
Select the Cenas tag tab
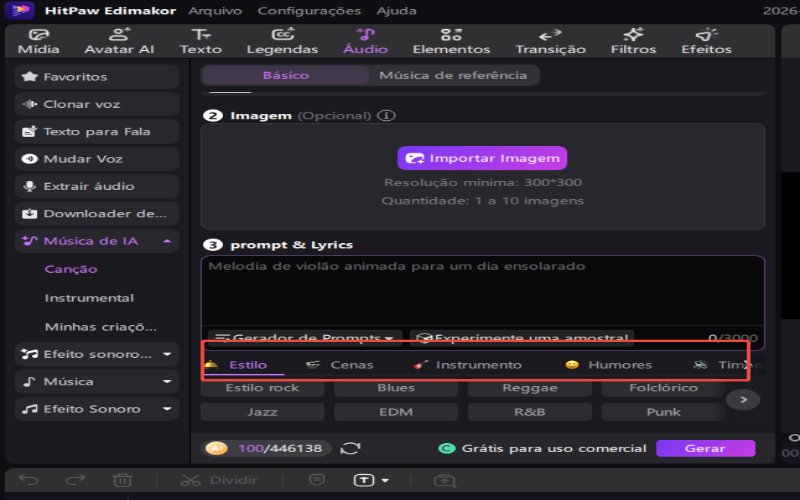(339, 365)
